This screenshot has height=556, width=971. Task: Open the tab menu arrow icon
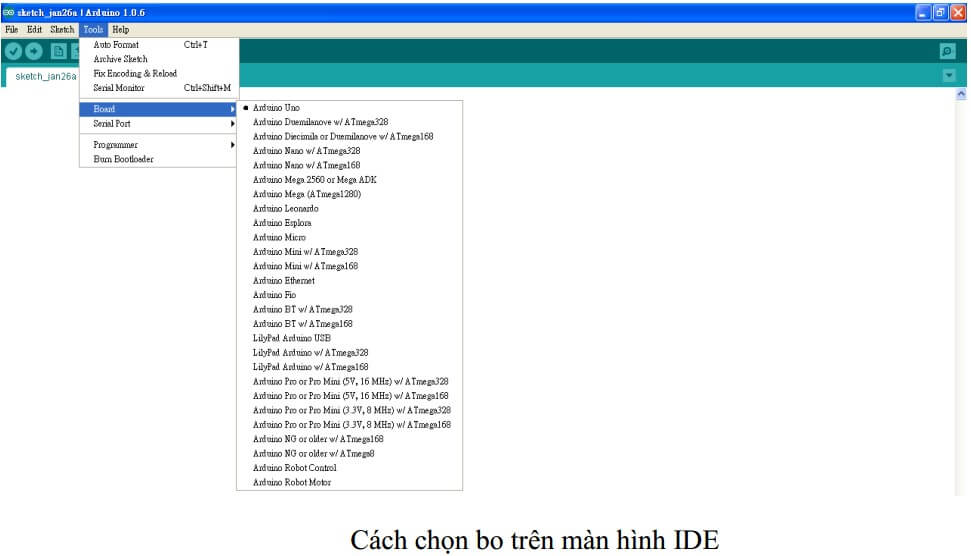coord(948,76)
